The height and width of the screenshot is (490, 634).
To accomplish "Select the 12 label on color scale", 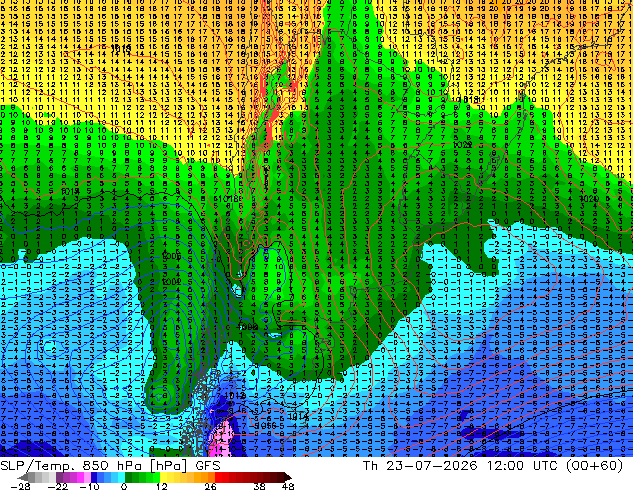I will pyautogui.click(x=162, y=486).
